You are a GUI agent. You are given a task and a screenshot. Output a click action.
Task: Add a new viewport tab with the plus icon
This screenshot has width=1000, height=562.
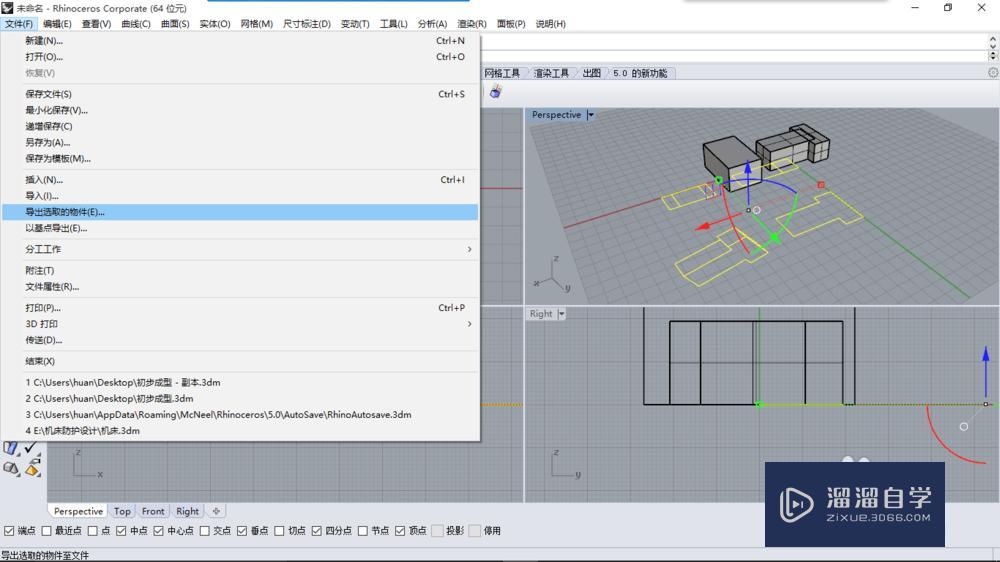point(216,511)
